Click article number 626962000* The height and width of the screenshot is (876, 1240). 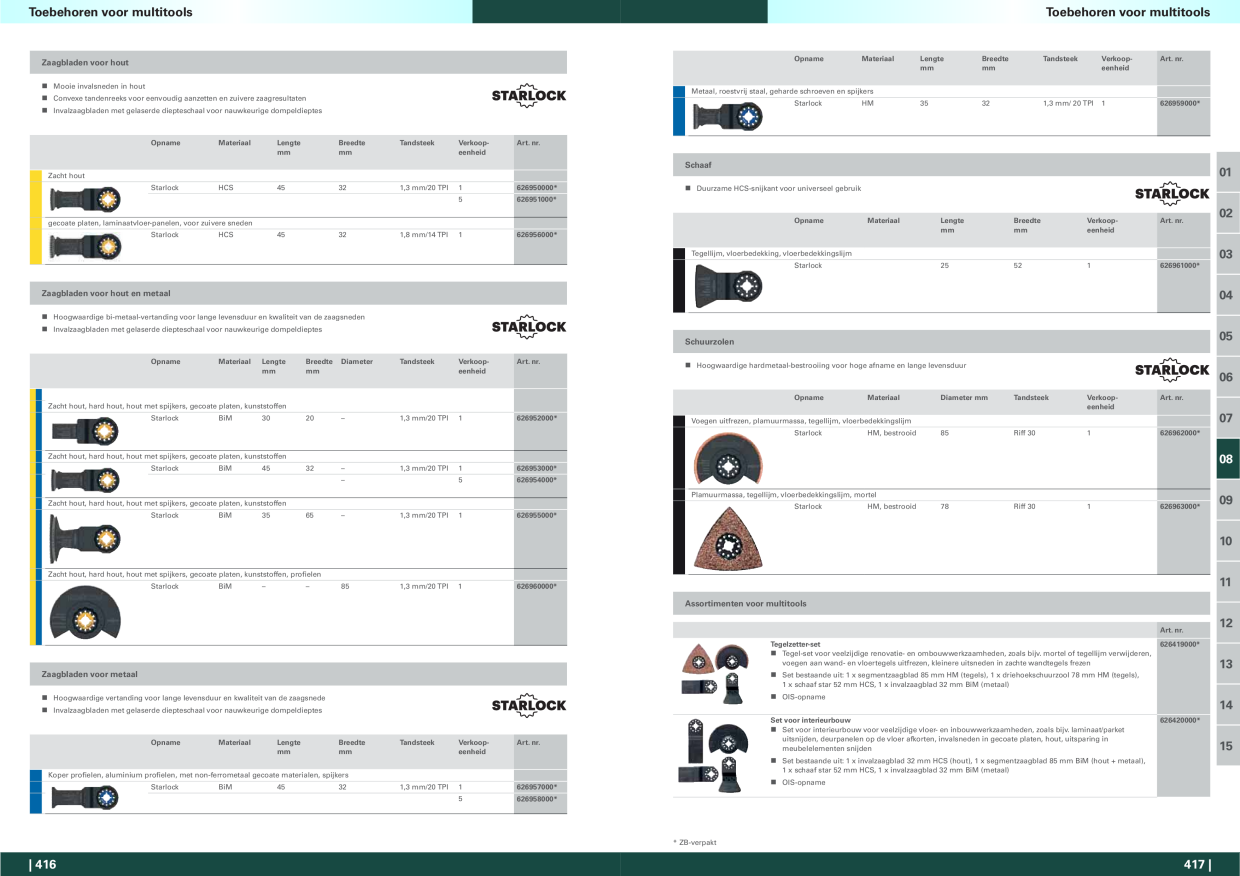click(x=1179, y=433)
